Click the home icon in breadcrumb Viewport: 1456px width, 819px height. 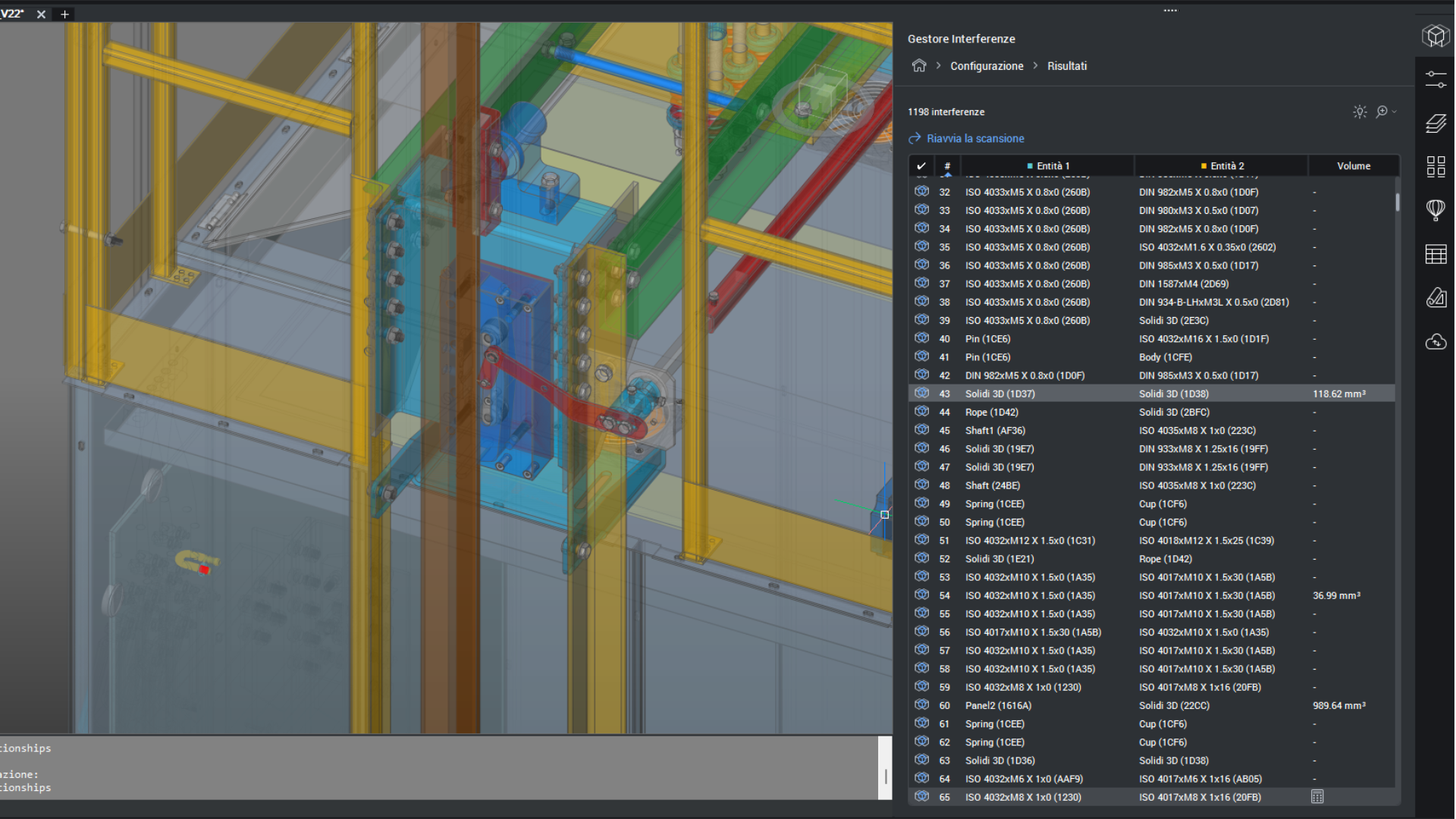(919, 66)
